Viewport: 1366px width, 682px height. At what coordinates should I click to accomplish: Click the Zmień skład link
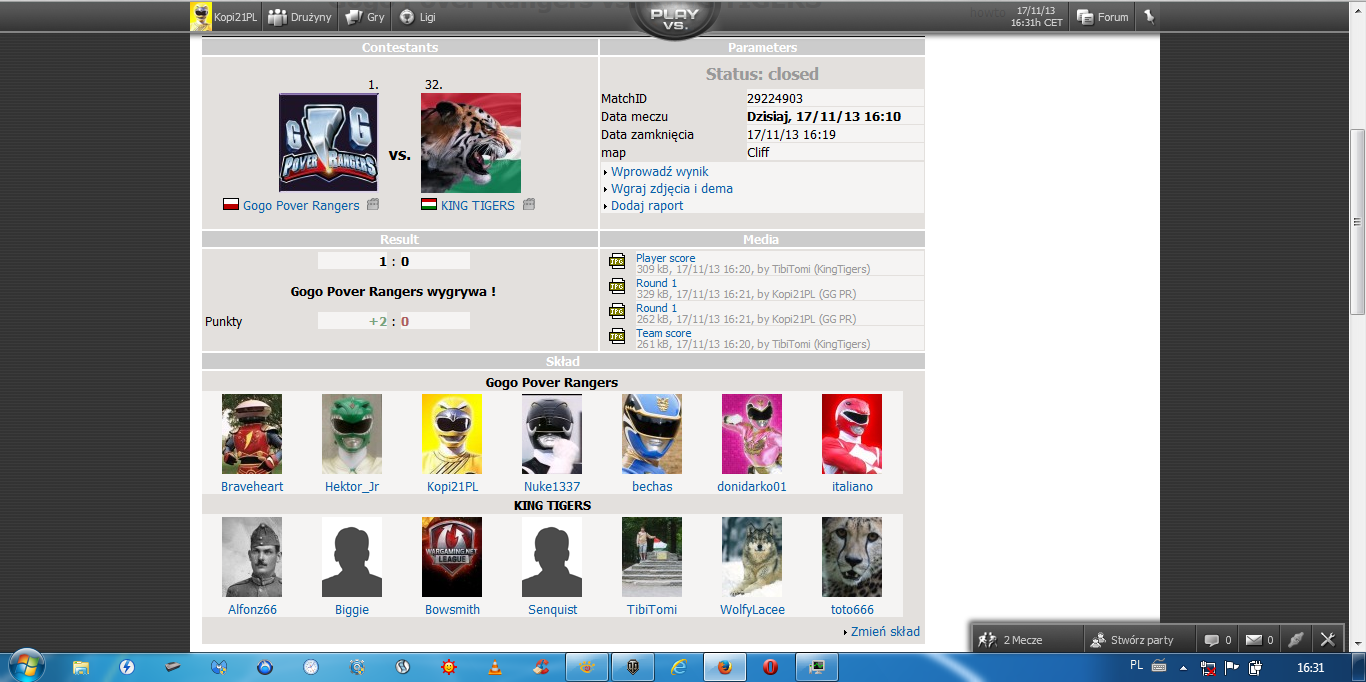[885, 632]
